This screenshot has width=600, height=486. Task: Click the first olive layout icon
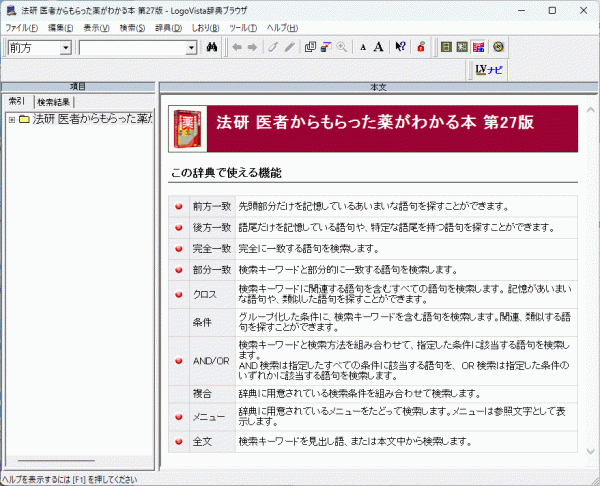tap(446, 47)
